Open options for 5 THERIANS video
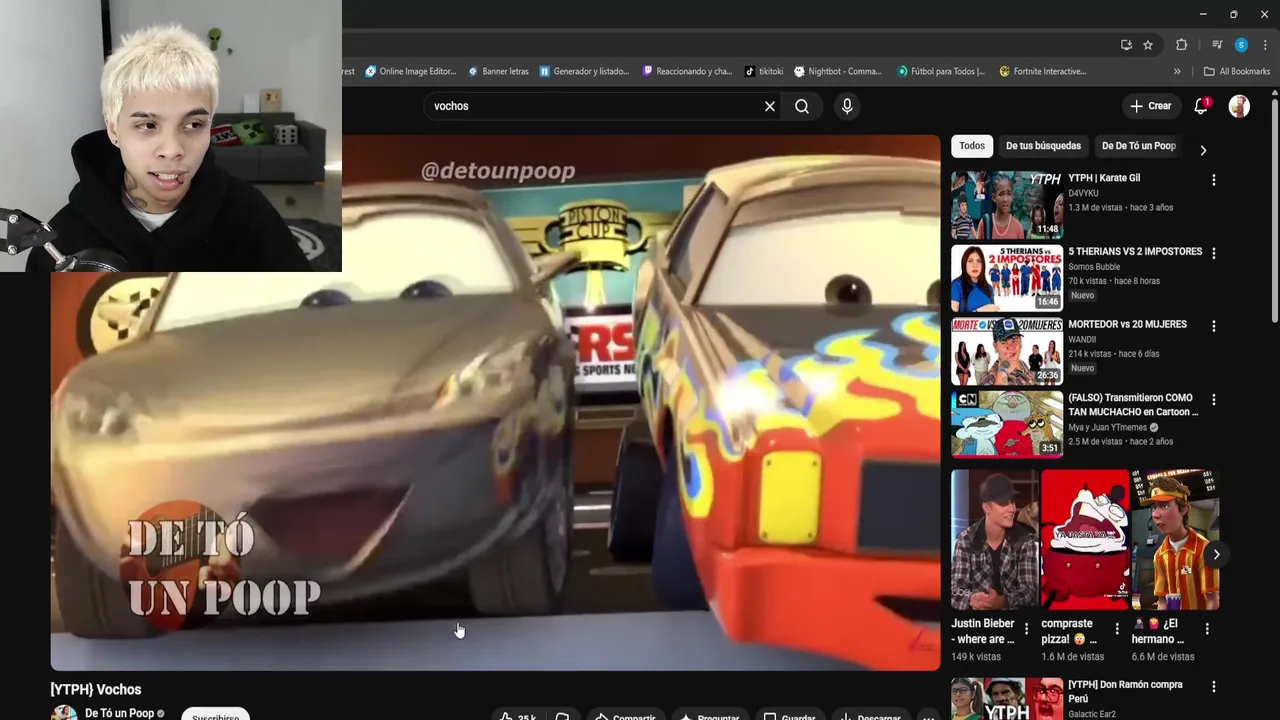 (1214, 253)
